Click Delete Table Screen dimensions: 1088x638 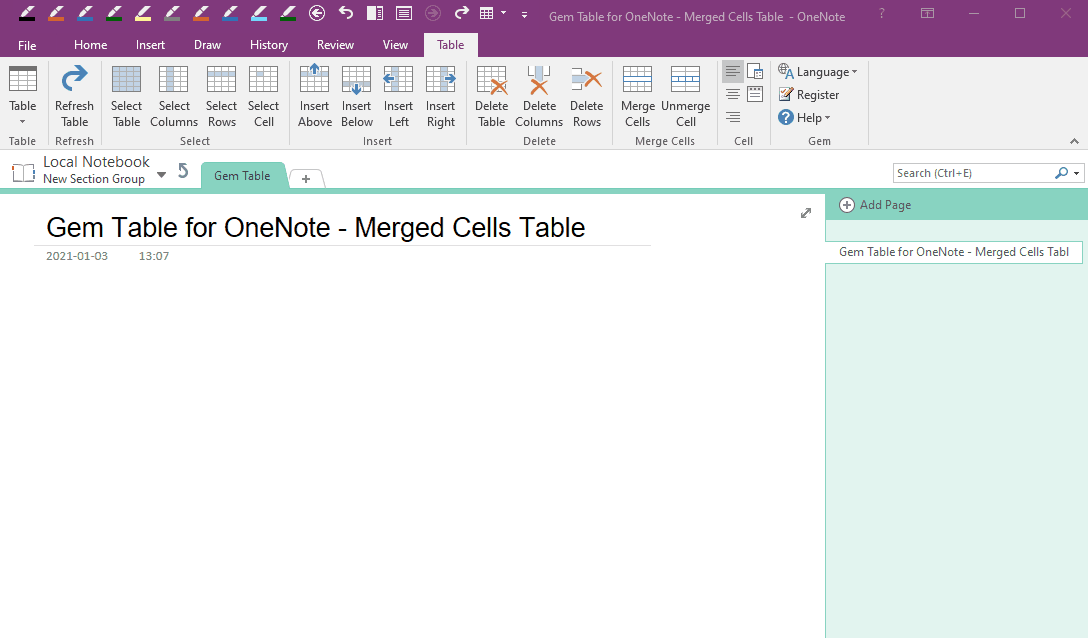(491, 96)
